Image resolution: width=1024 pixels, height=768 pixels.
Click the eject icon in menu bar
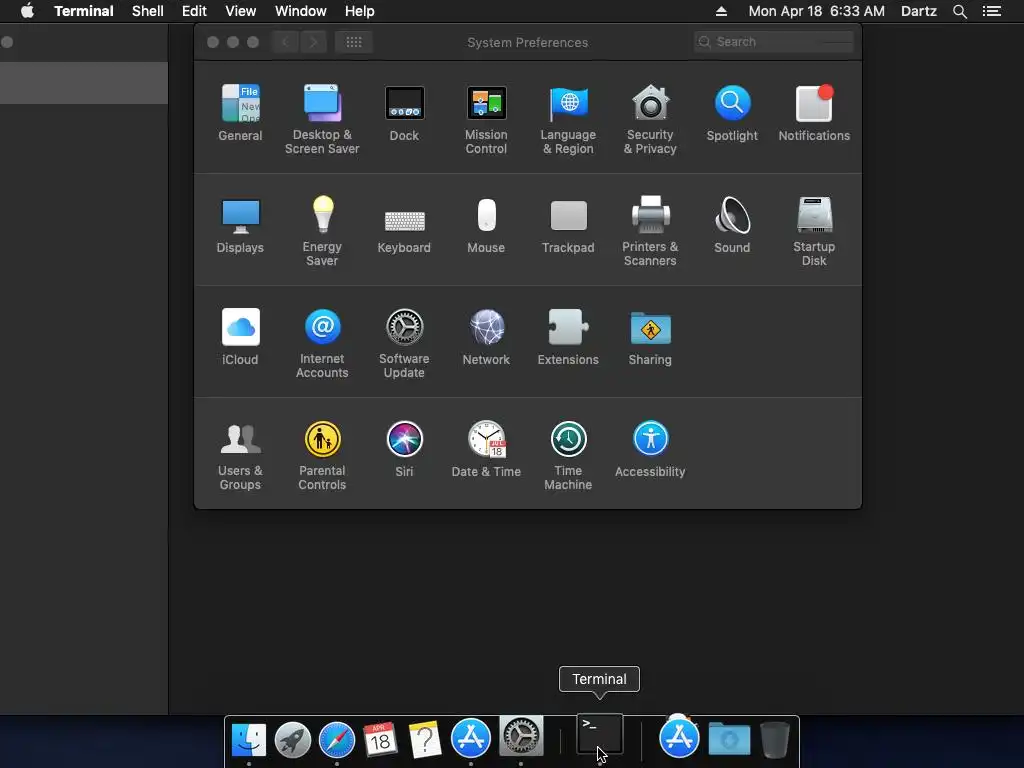(x=721, y=11)
